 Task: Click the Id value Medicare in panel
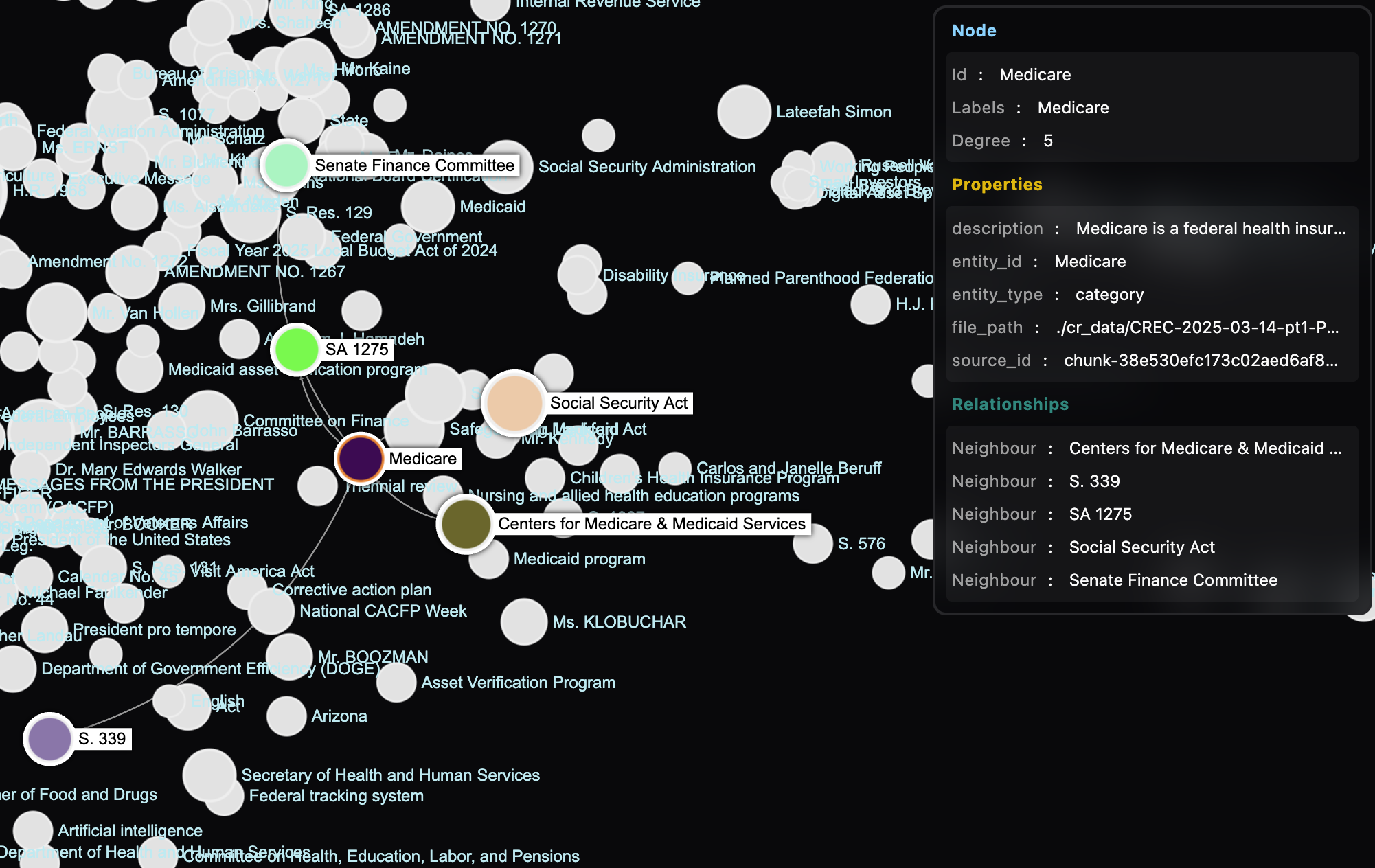pyautogui.click(x=1035, y=75)
